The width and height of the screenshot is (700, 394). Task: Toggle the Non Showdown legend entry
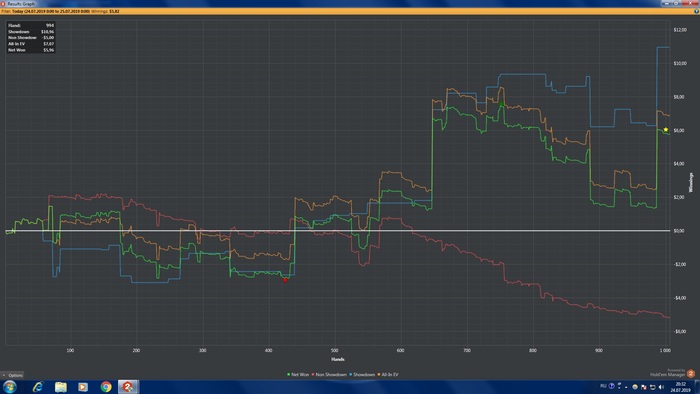(329, 375)
